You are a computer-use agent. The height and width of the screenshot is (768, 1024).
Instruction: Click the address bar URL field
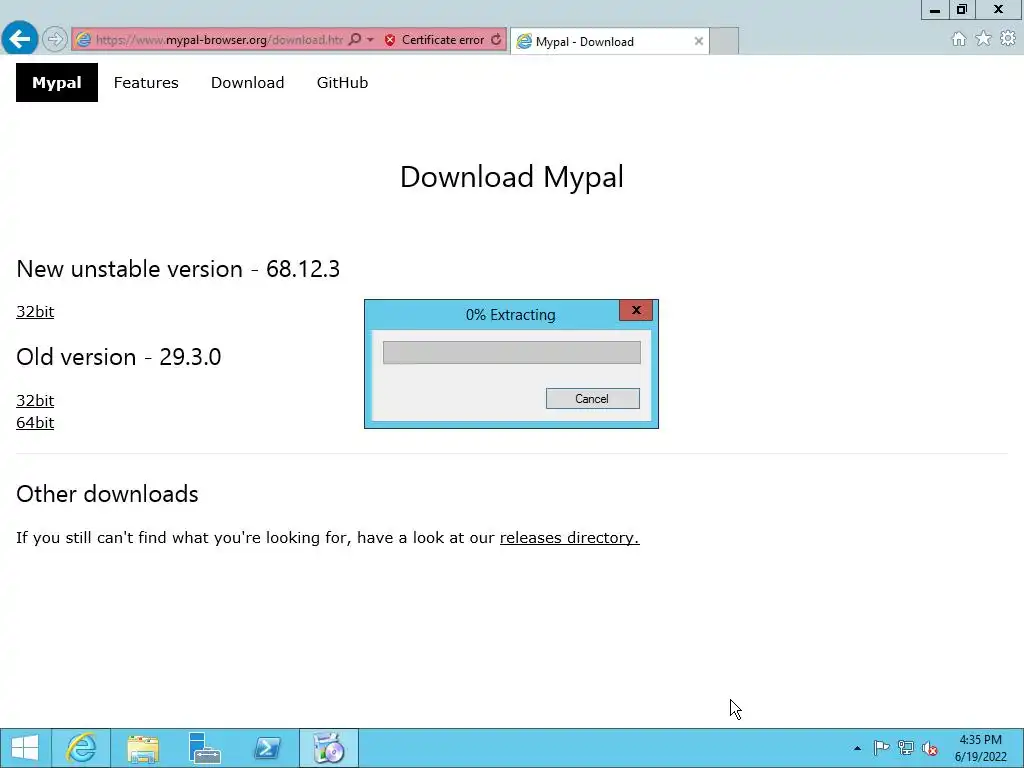coord(219,40)
